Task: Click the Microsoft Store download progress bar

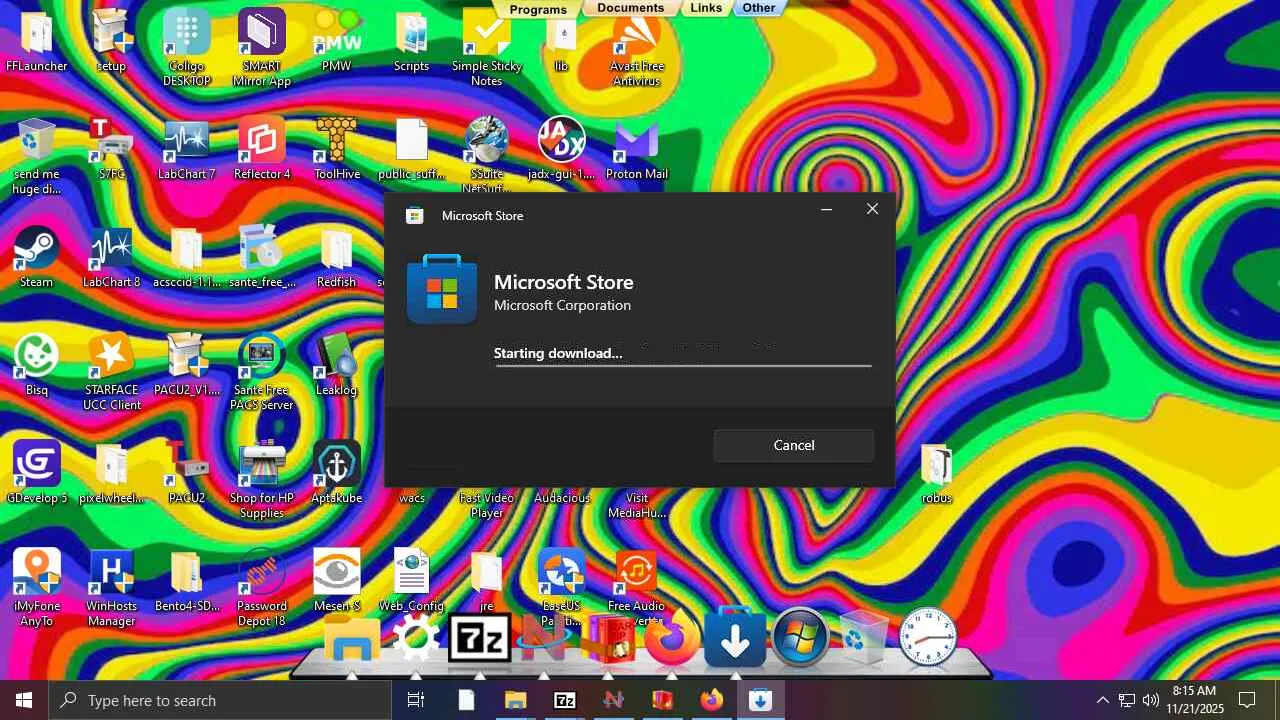Action: click(683, 366)
